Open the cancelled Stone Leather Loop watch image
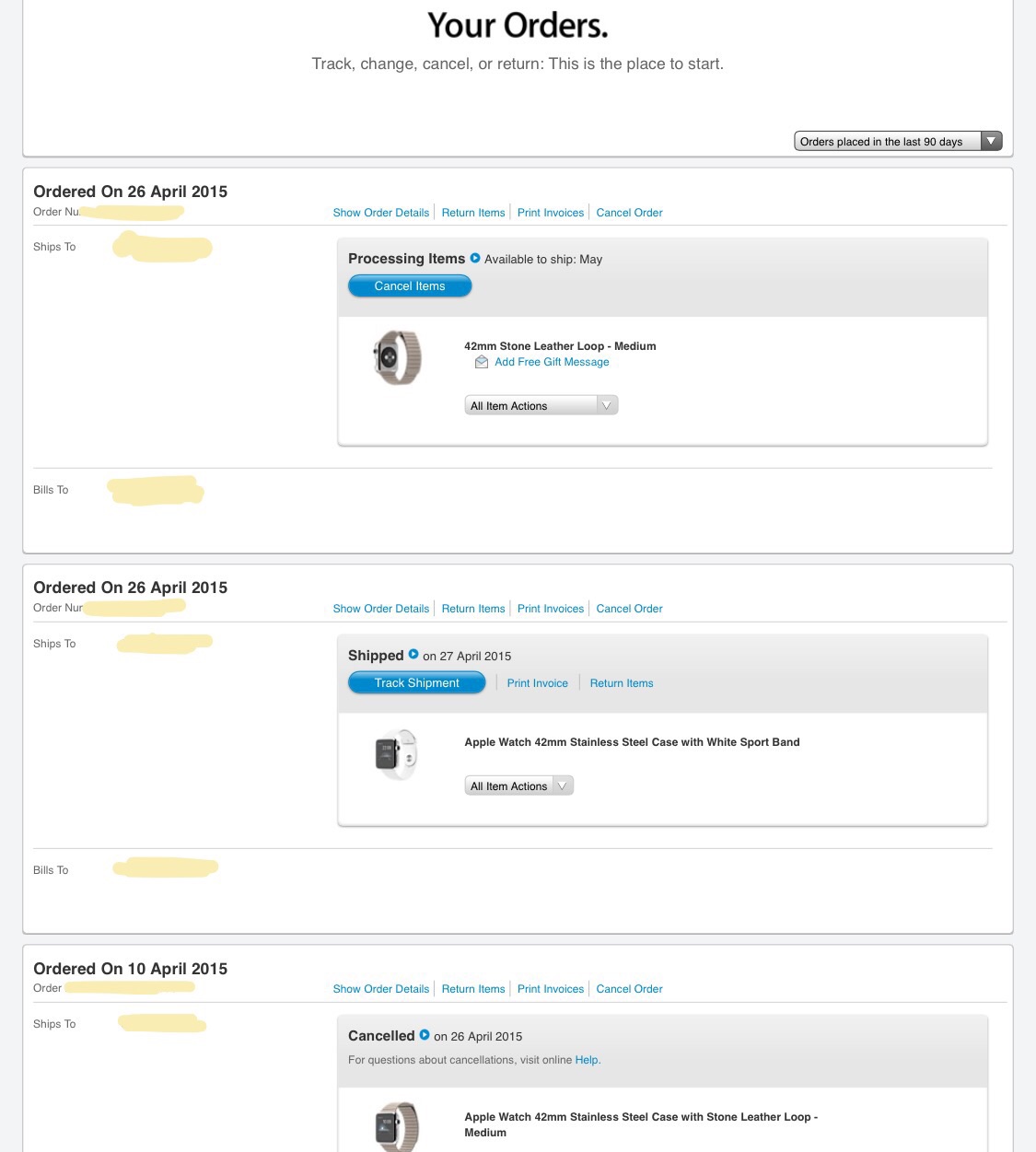The width and height of the screenshot is (1036, 1152). [x=397, y=1126]
